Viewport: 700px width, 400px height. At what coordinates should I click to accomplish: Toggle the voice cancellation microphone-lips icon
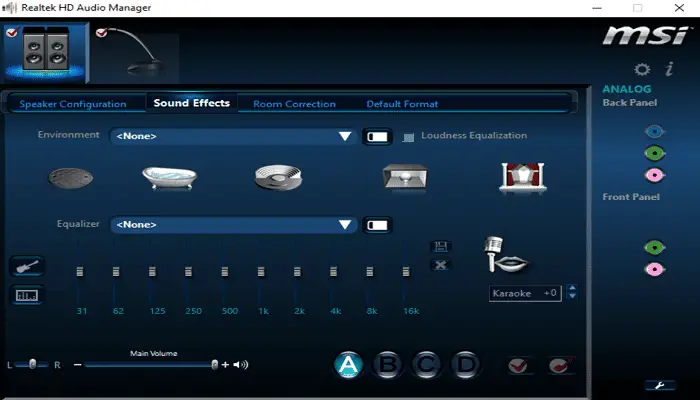(x=505, y=254)
